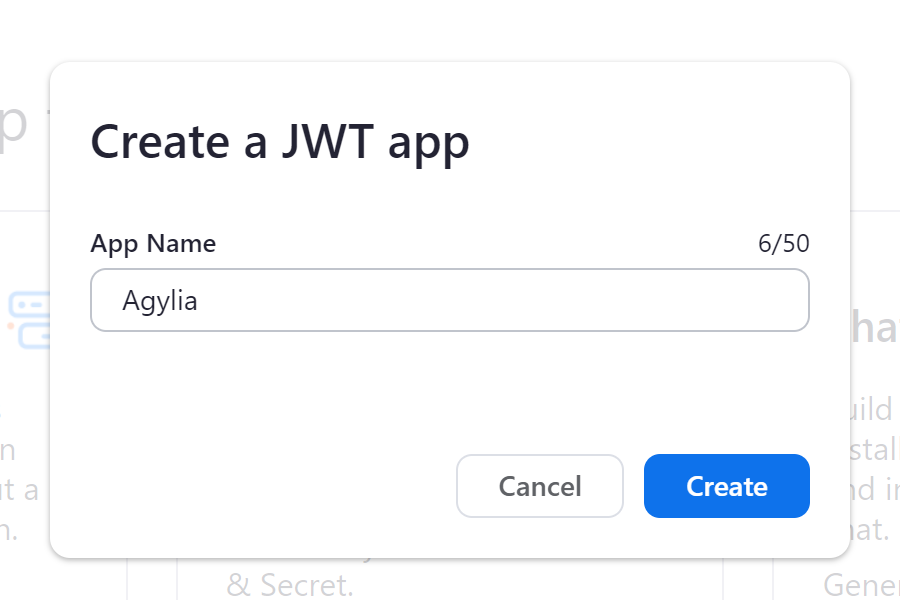900x600 pixels.
Task: Focus the App Name input field
Action: (450, 300)
